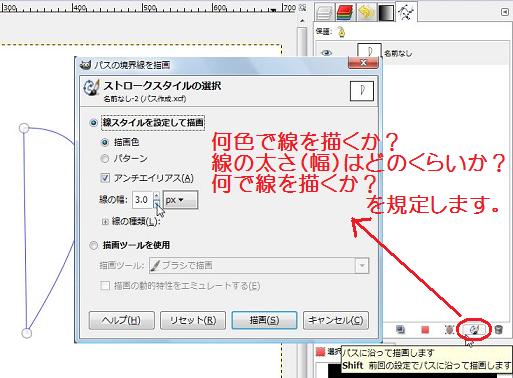Click the selection to path icon
The height and width of the screenshot is (378, 513).
coord(449,330)
